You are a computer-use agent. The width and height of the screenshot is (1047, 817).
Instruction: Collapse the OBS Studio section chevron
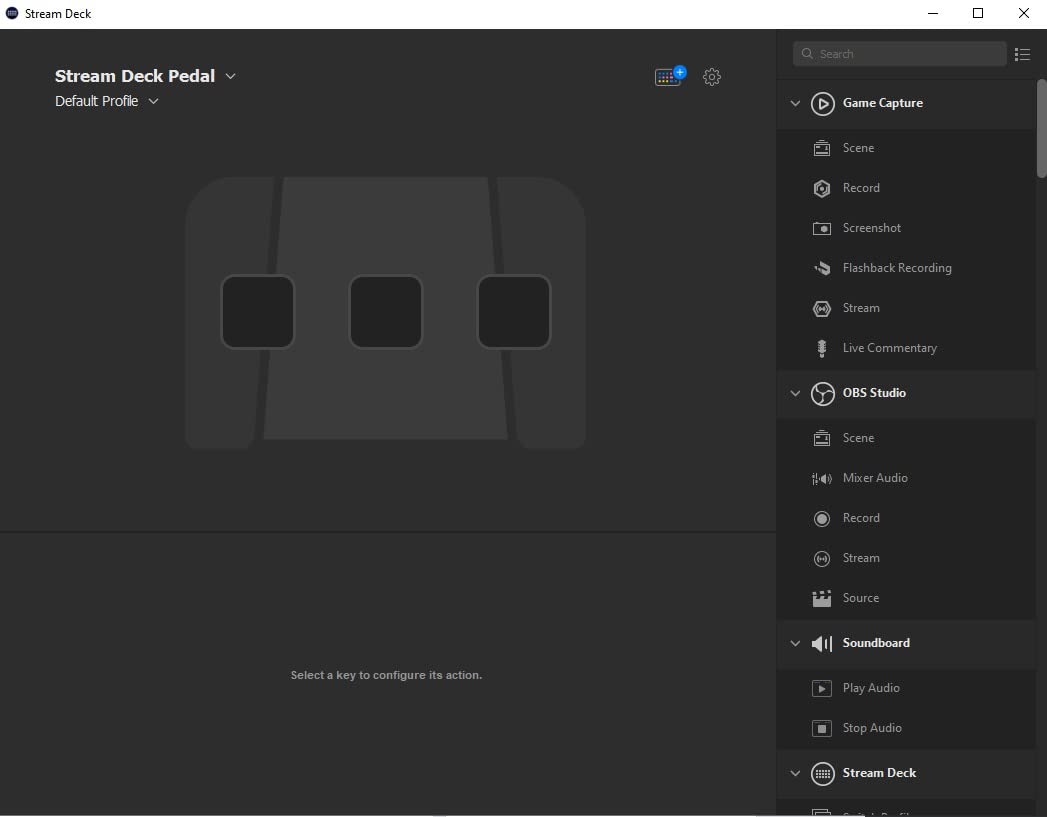(795, 393)
